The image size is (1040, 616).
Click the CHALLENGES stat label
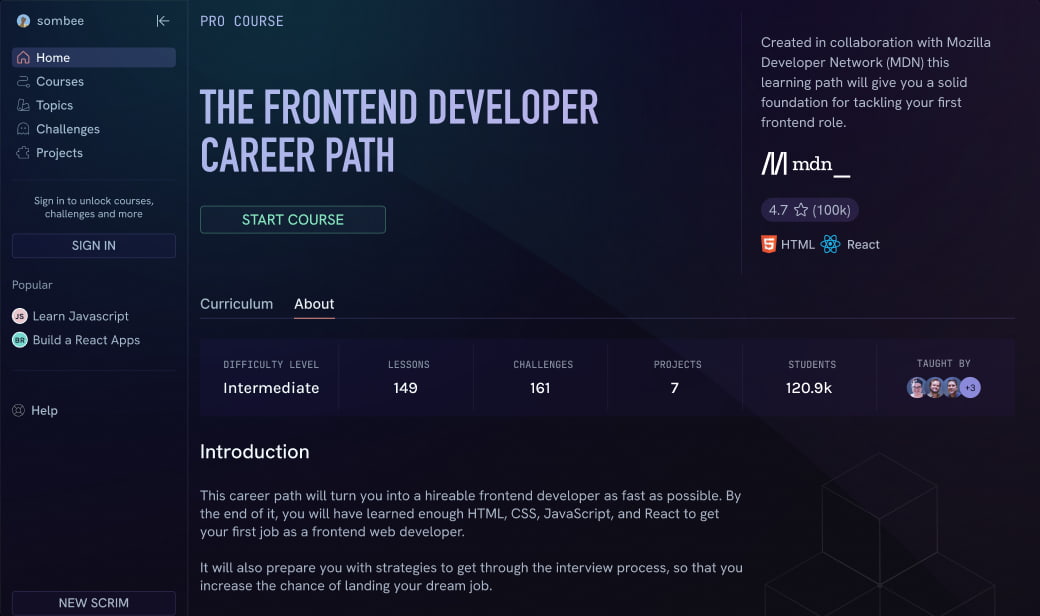pos(543,365)
